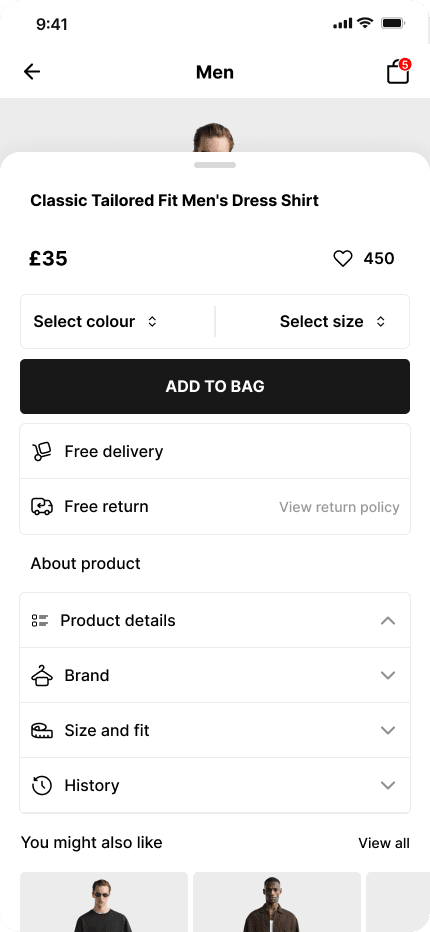Click the ADD TO BAG button
The width and height of the screenshot is (430, 932).
[215, 386]
